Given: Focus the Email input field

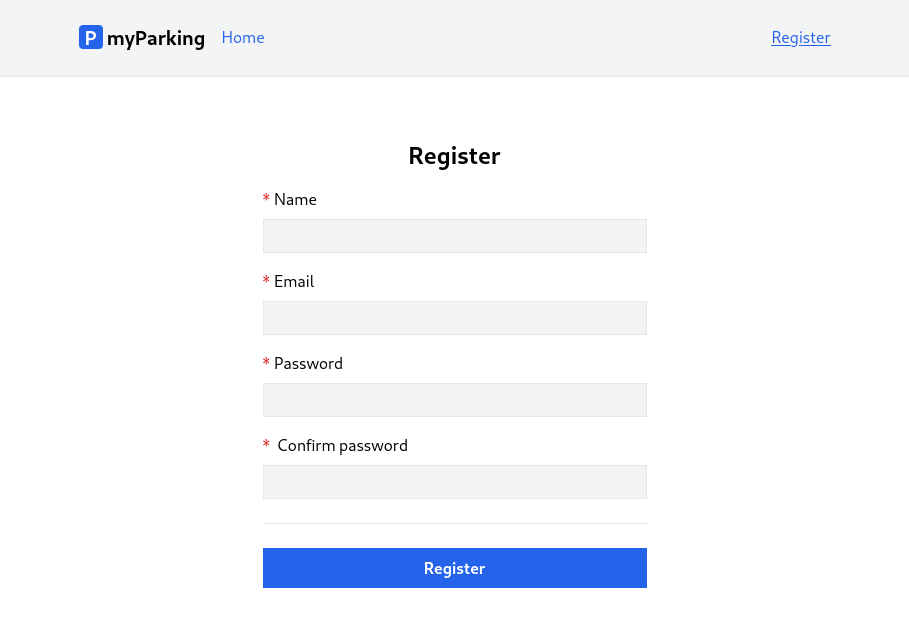Looking at the screenshot, I should point(454,318).
